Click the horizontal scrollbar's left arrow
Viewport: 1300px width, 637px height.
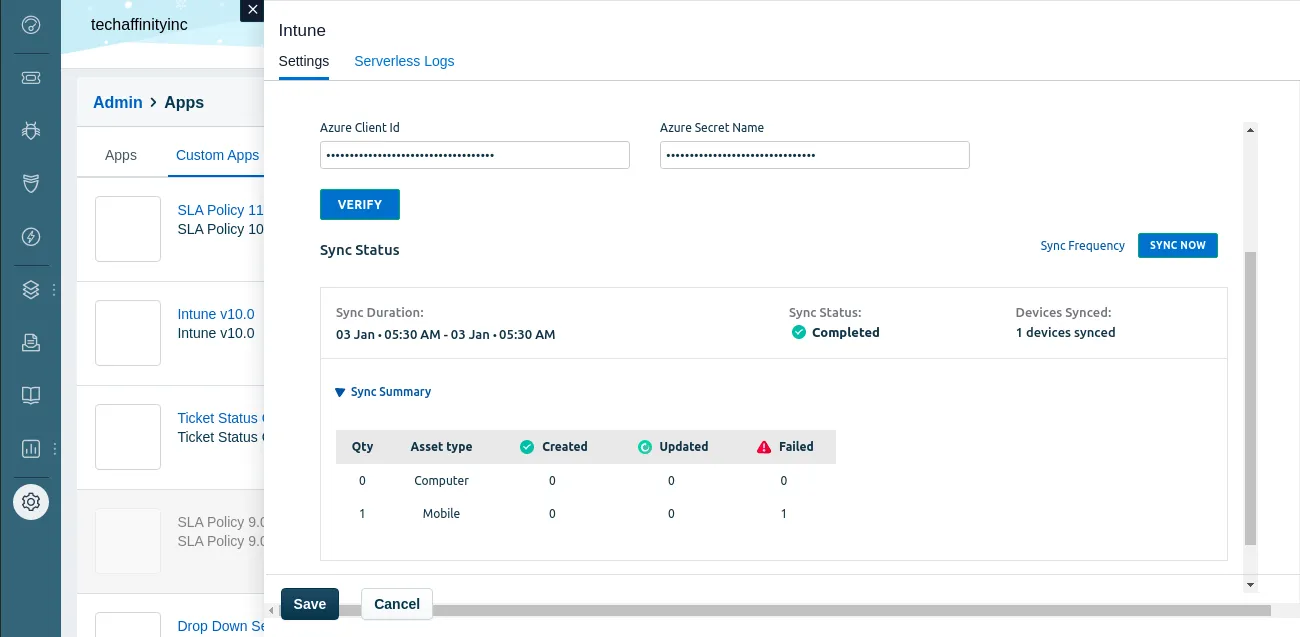click(x=271, y=610)
